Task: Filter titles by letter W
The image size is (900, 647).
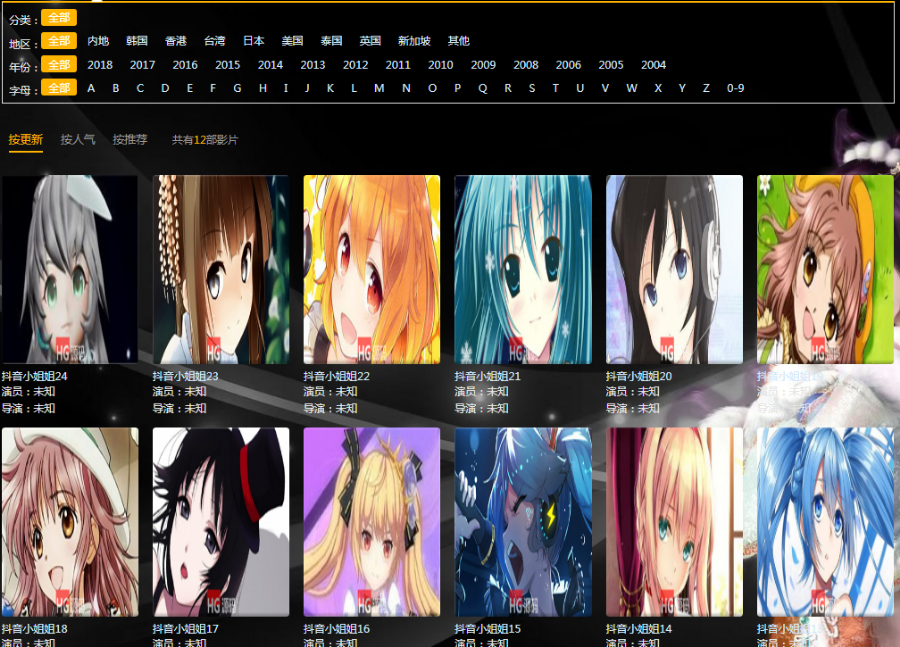Action: tap(632, 88)
